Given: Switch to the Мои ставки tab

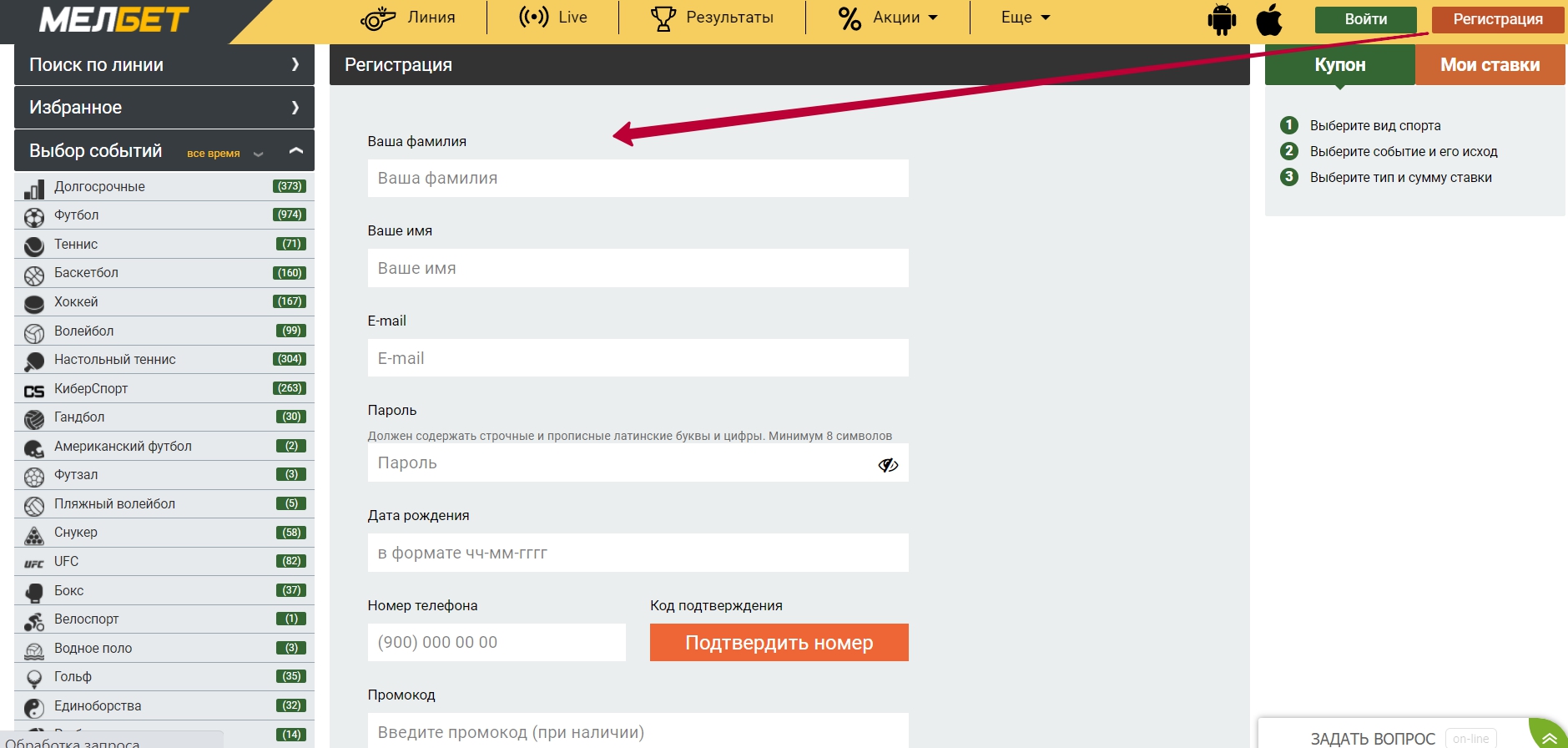Looking at the screenshot, I should coord(1490,64).
